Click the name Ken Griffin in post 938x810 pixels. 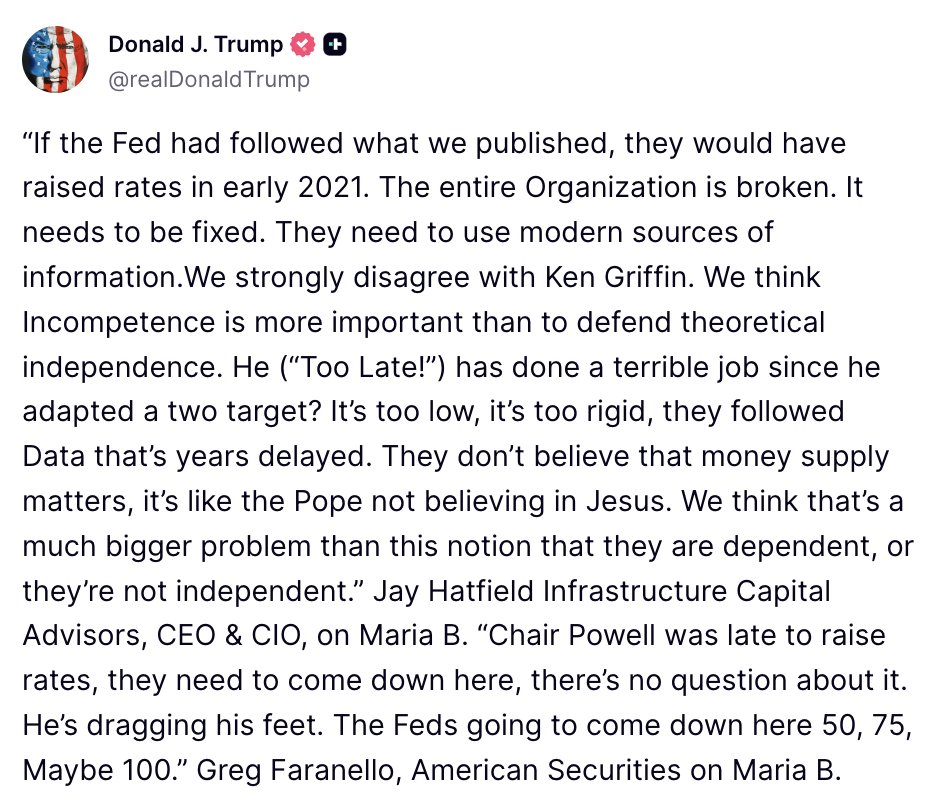click(x=615, y=278)
